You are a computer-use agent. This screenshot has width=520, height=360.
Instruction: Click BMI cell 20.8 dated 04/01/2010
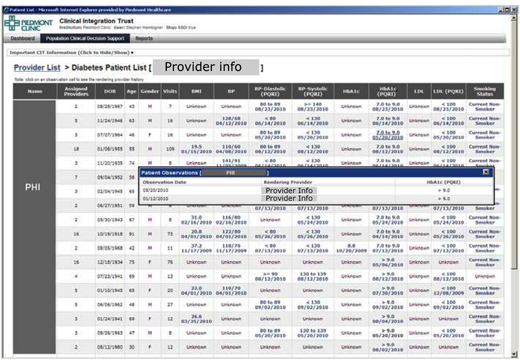tap(197, 234)
